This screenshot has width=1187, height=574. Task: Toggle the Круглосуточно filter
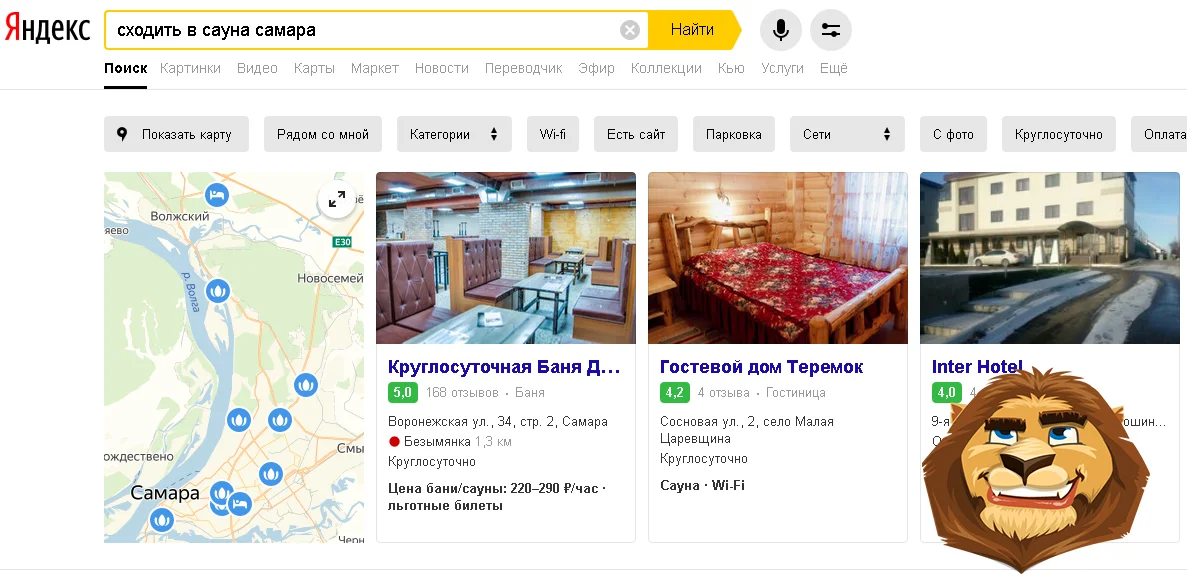pyautogui.click(x=1058, y=134)
